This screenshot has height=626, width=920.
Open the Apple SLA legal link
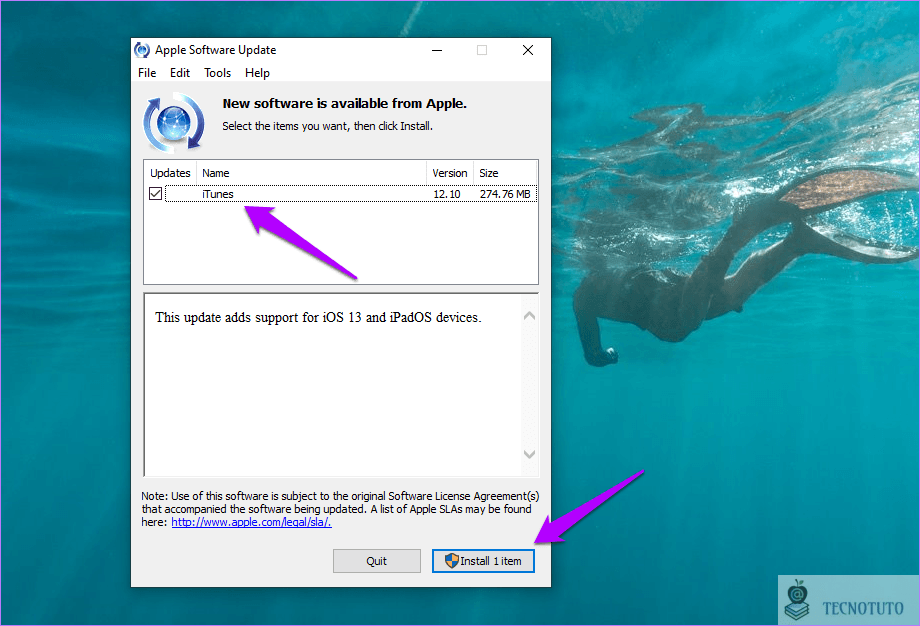pos(251,522)
